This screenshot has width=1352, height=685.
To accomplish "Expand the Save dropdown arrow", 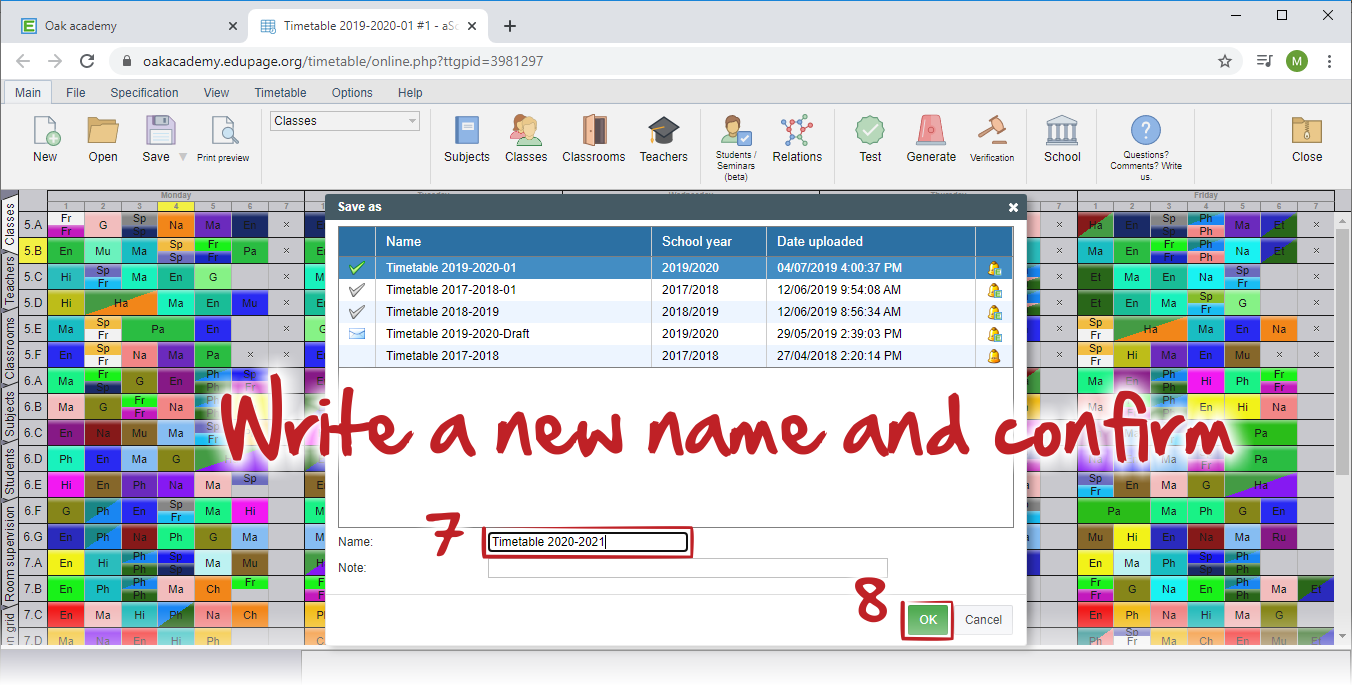I will click(183, 157).
